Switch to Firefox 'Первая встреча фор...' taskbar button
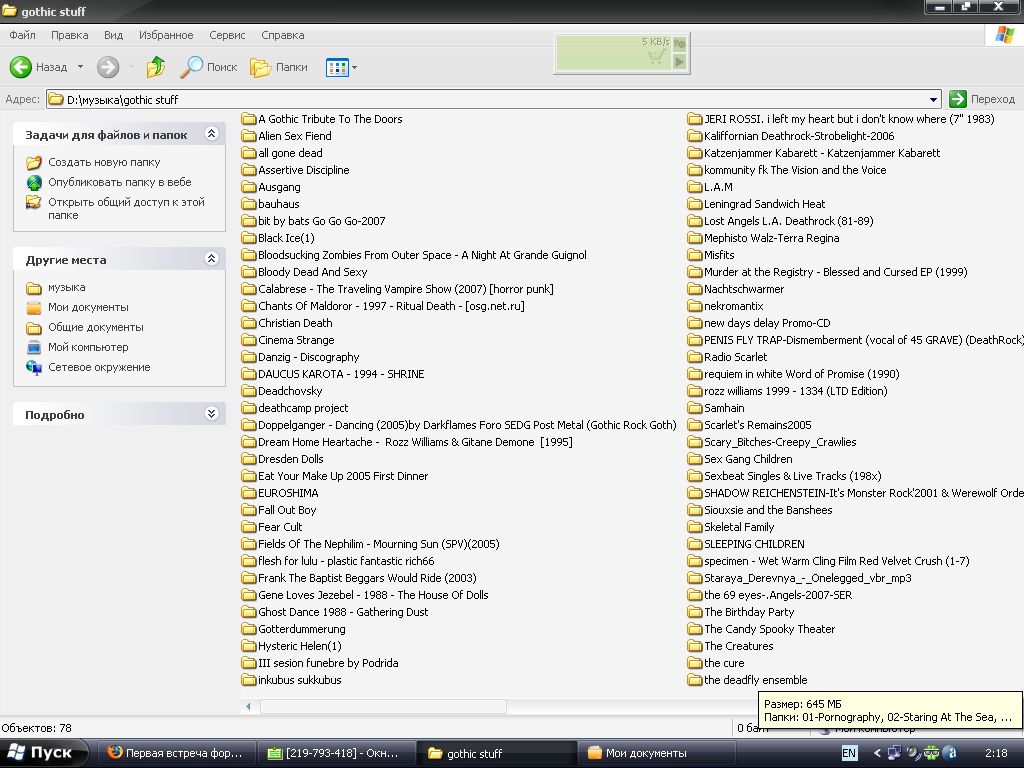1024x768 pixels. click(175, 753)
